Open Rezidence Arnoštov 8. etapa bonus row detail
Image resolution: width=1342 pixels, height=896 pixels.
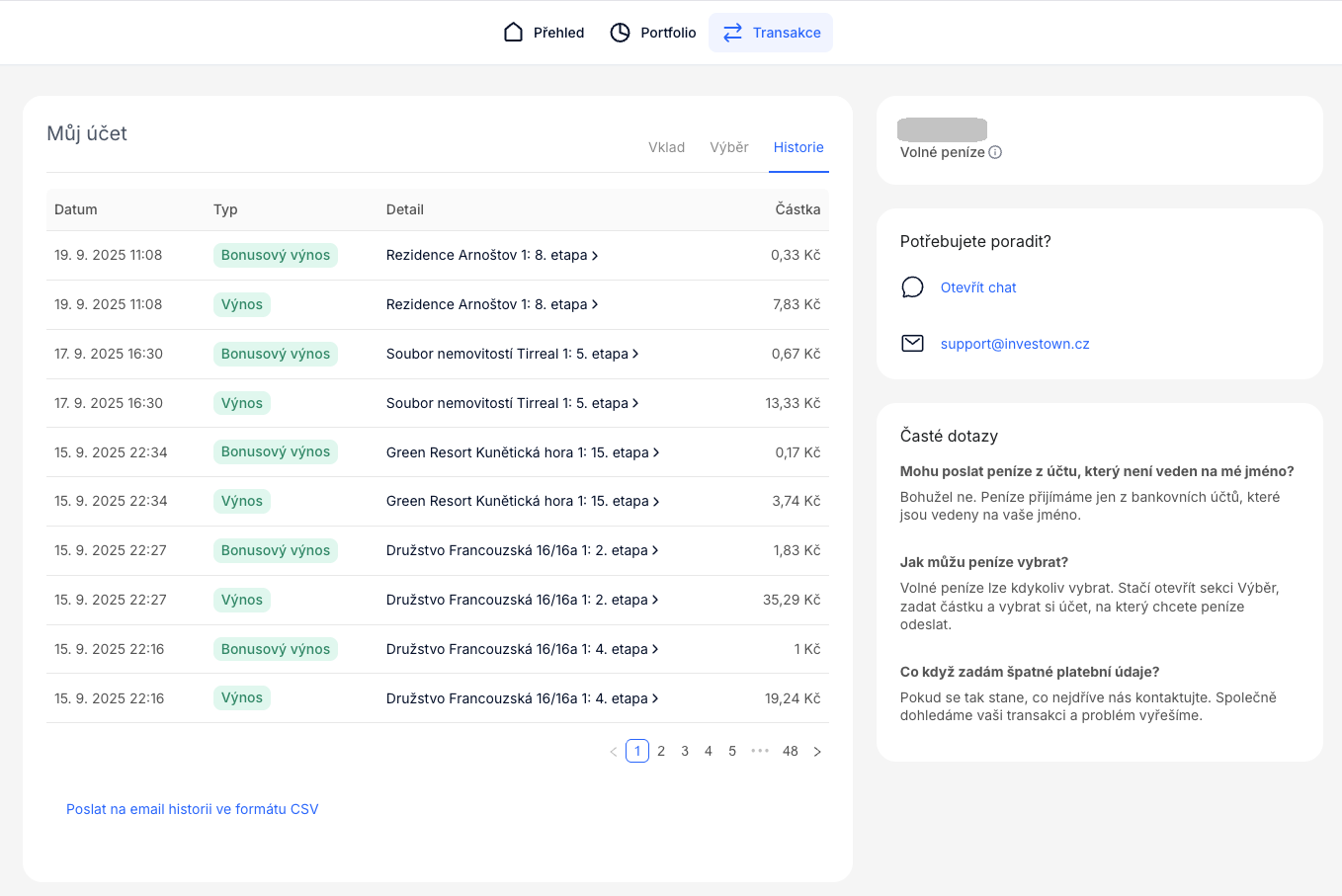point(491,255)
